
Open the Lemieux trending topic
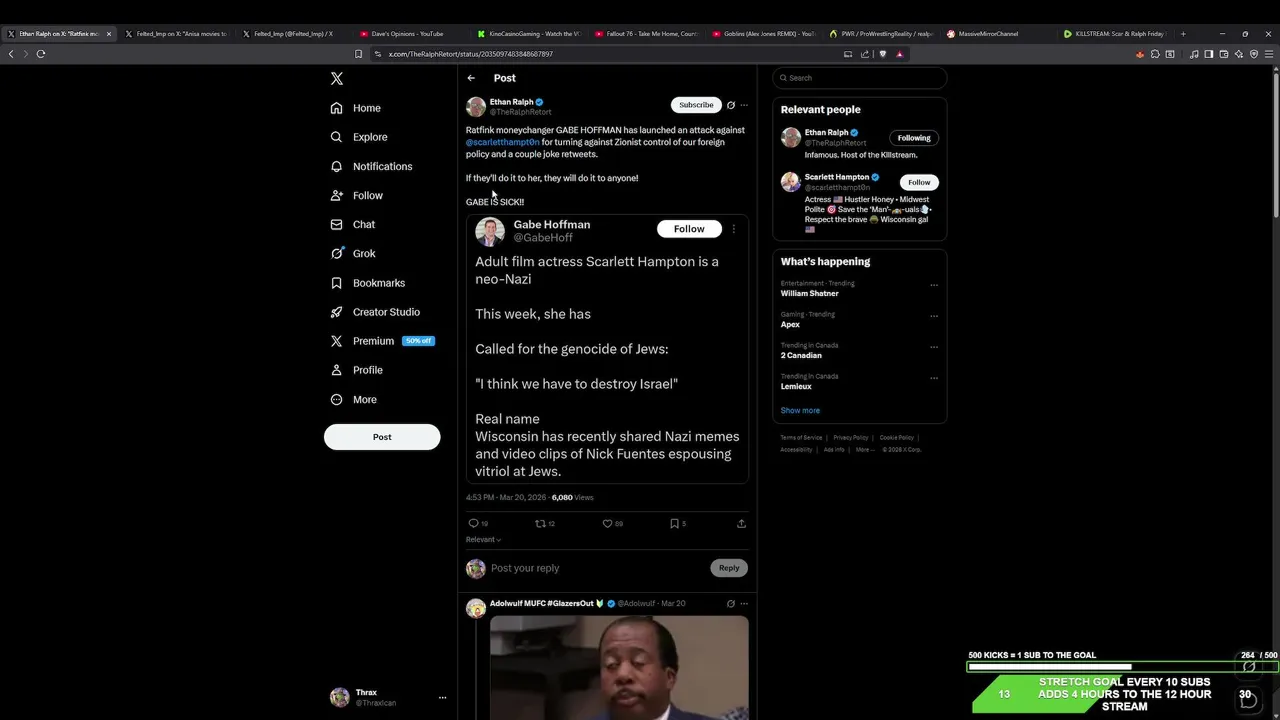click(796, 387)
